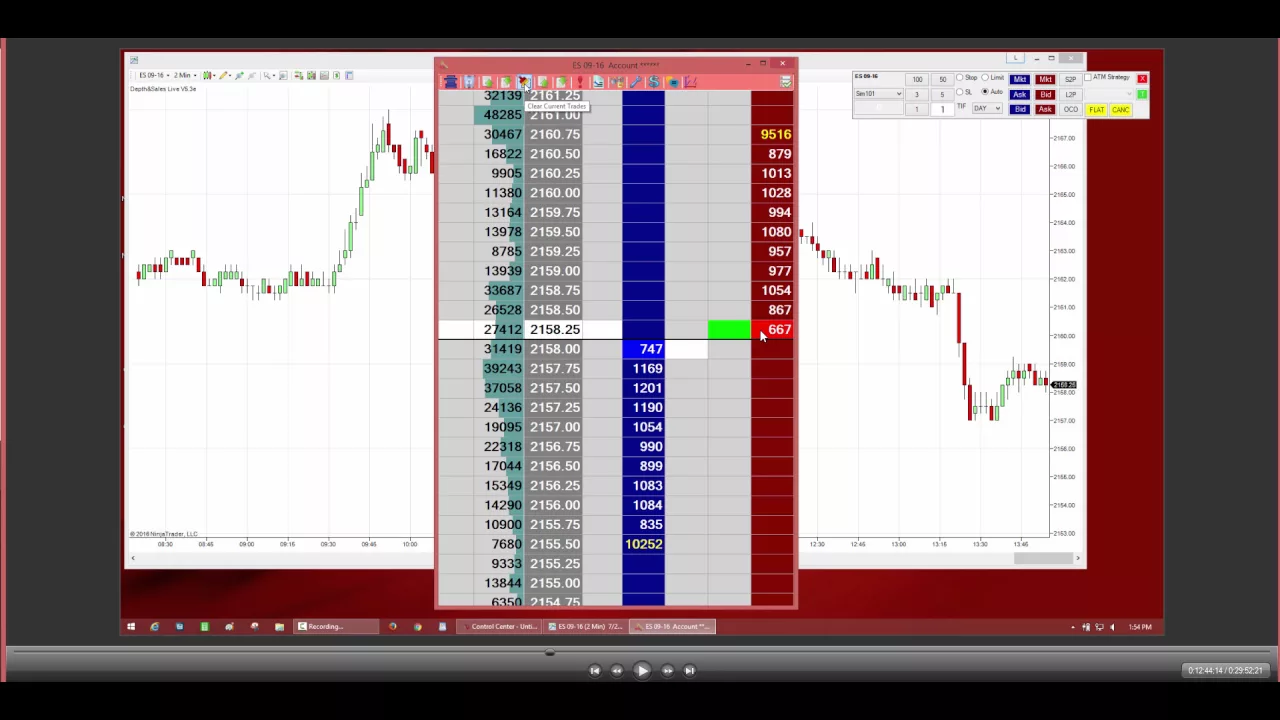Viewport: 1280px width, 720px height.
Task: Click the chart lines icon in DOM toolbar
Action: pyautogui.click(x=690, y=82)
